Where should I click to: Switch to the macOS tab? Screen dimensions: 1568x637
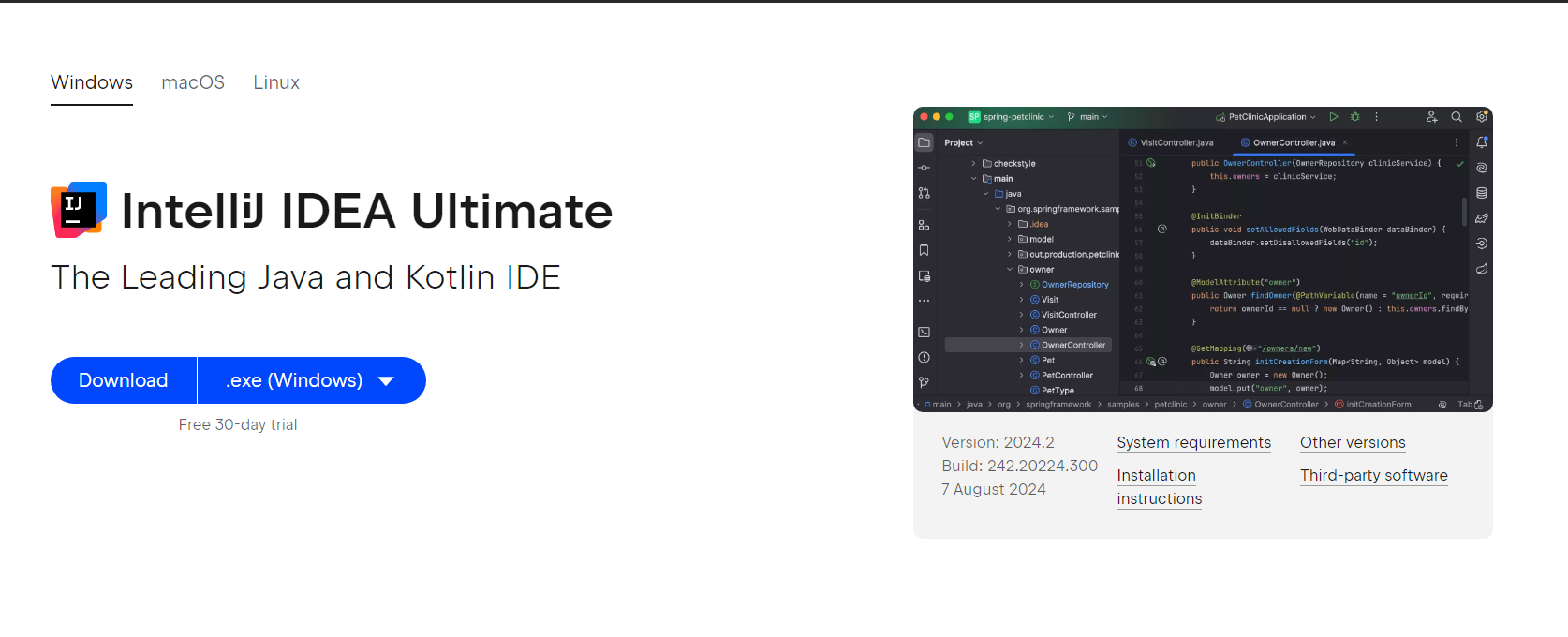coord(193,82)
